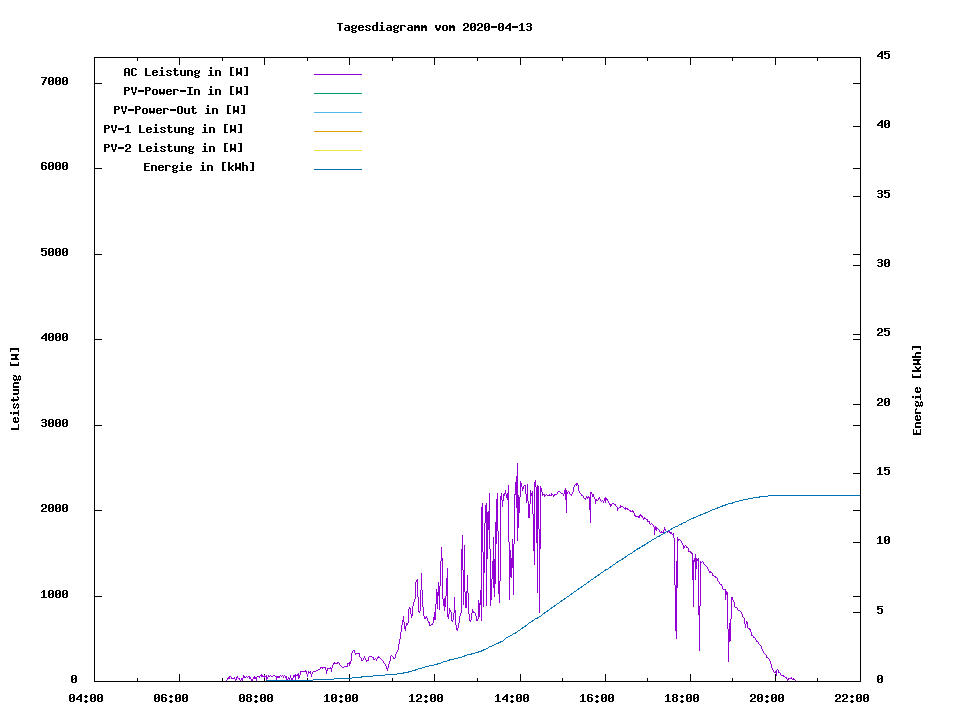
Task: Click the Leistung [W] left axis title
Action: [x=15, y=389]
